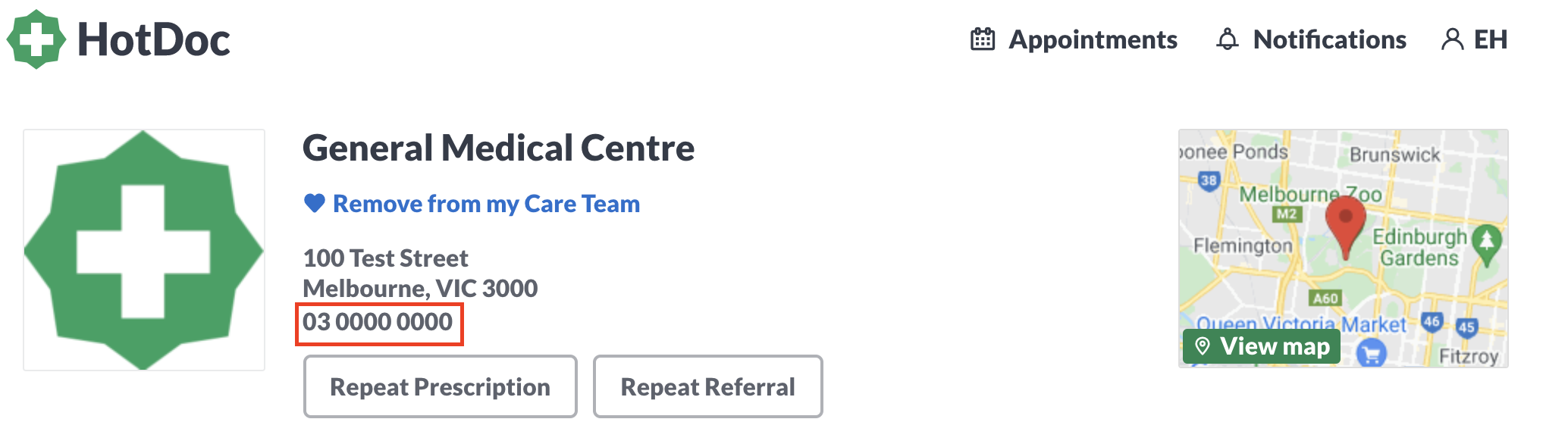
Task: Click the HotDoc green cross logo icon
Action: [36, 39]
